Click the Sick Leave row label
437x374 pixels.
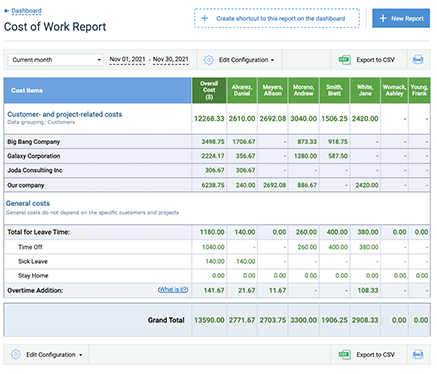click(x=33, y=261)
